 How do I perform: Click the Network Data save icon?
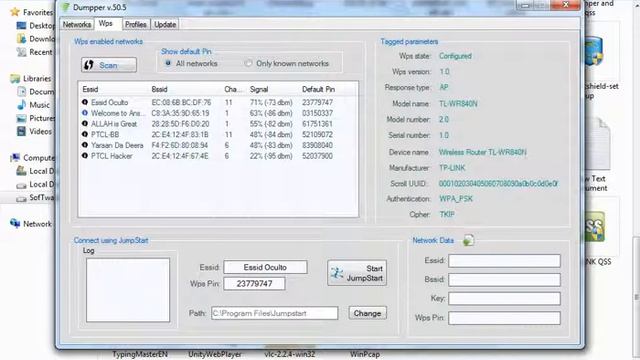tap(468, 240)
